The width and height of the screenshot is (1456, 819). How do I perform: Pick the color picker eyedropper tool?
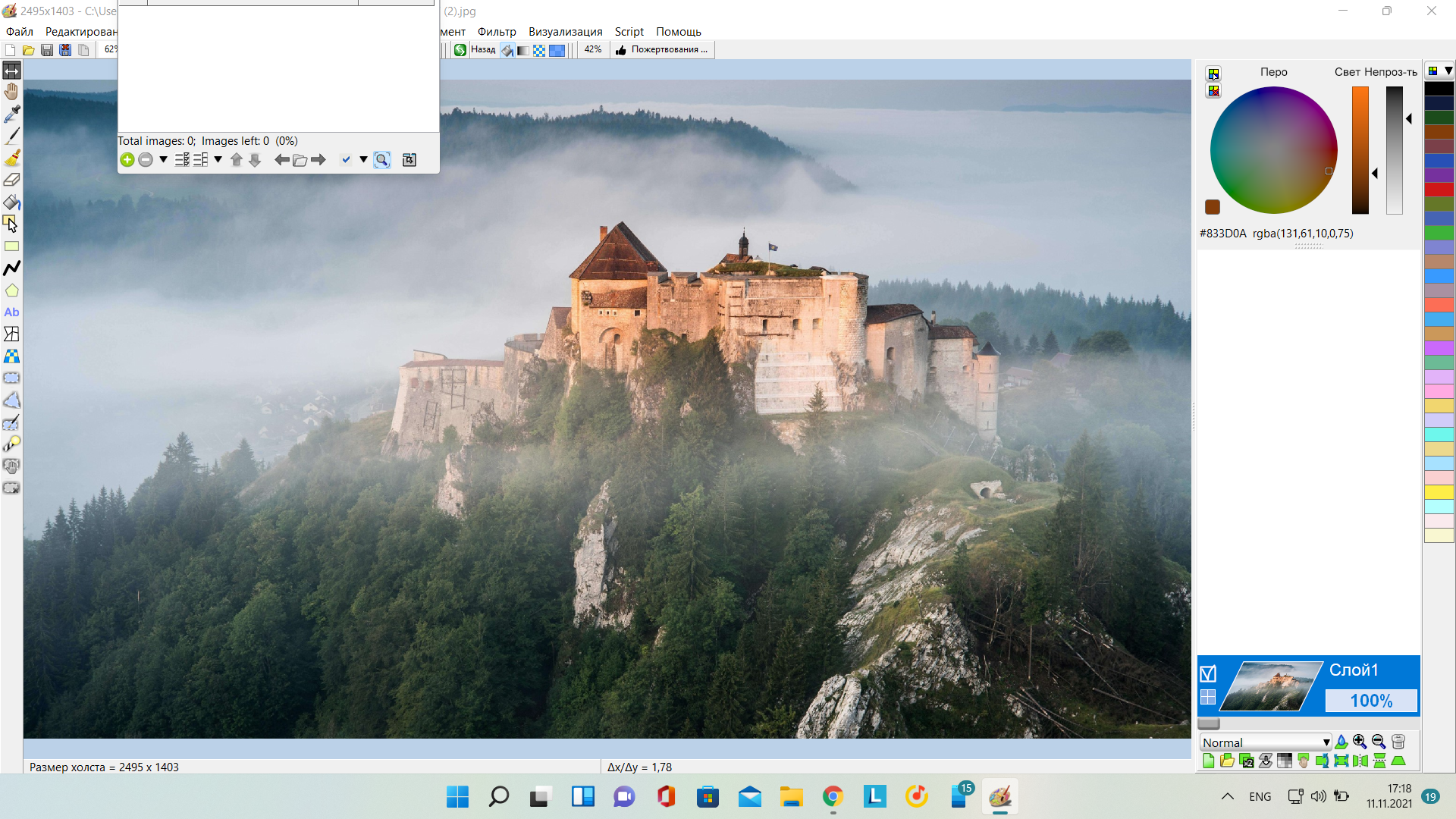coord(11,114)
